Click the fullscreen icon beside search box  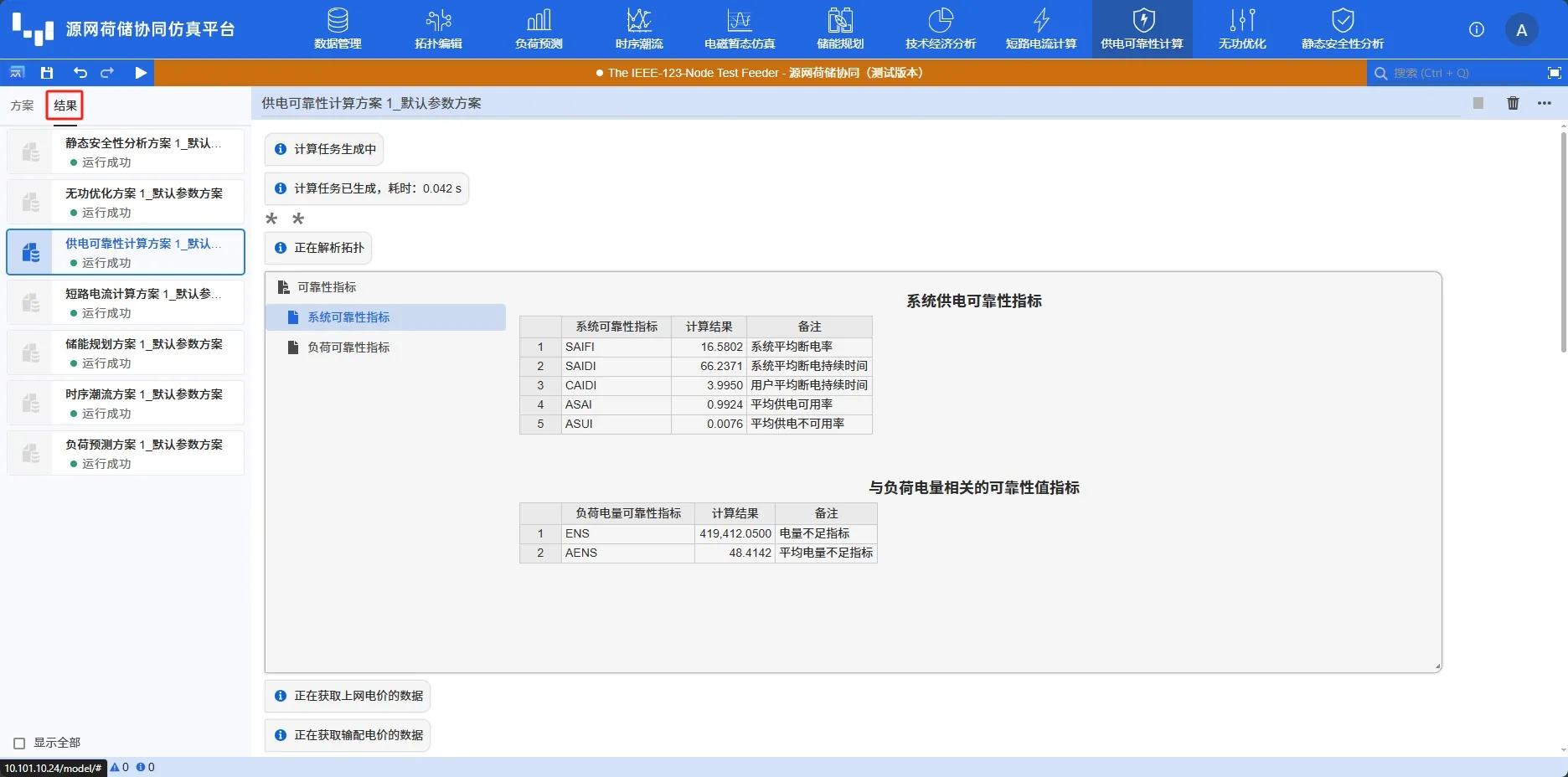(x=1554, y=73)
